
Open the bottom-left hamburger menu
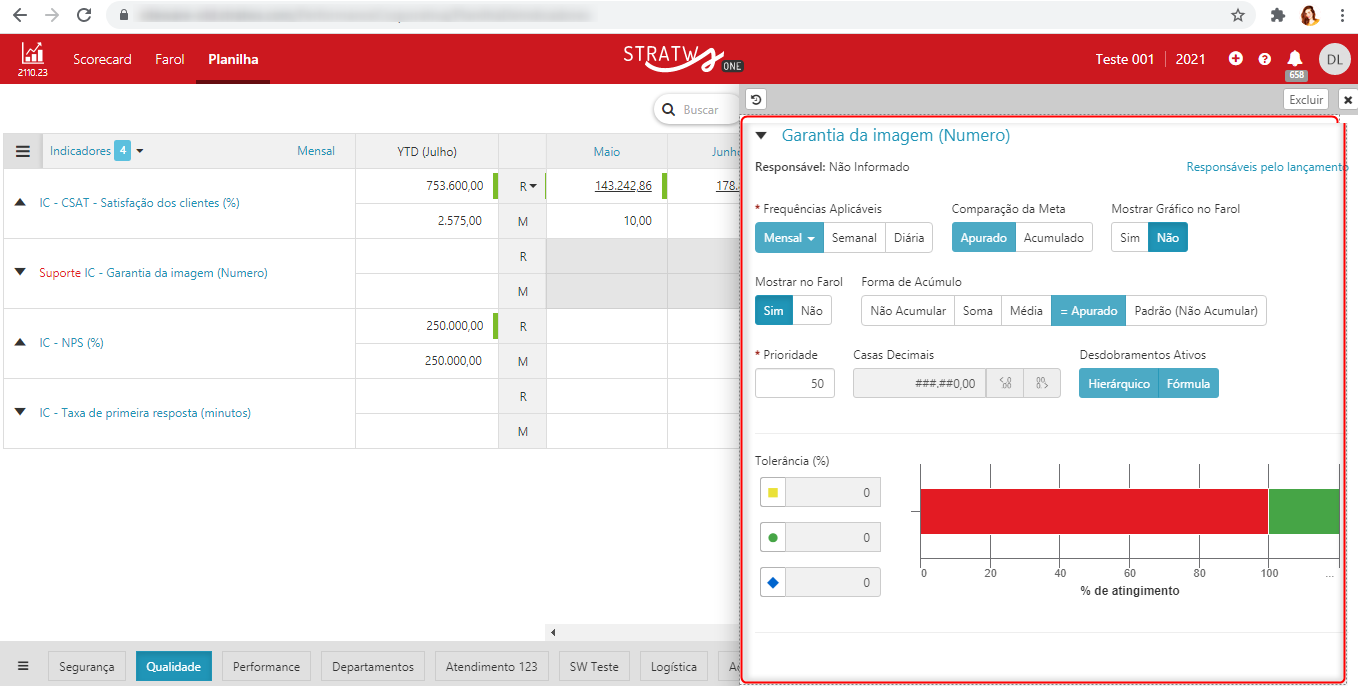click(x=23, y=666)
